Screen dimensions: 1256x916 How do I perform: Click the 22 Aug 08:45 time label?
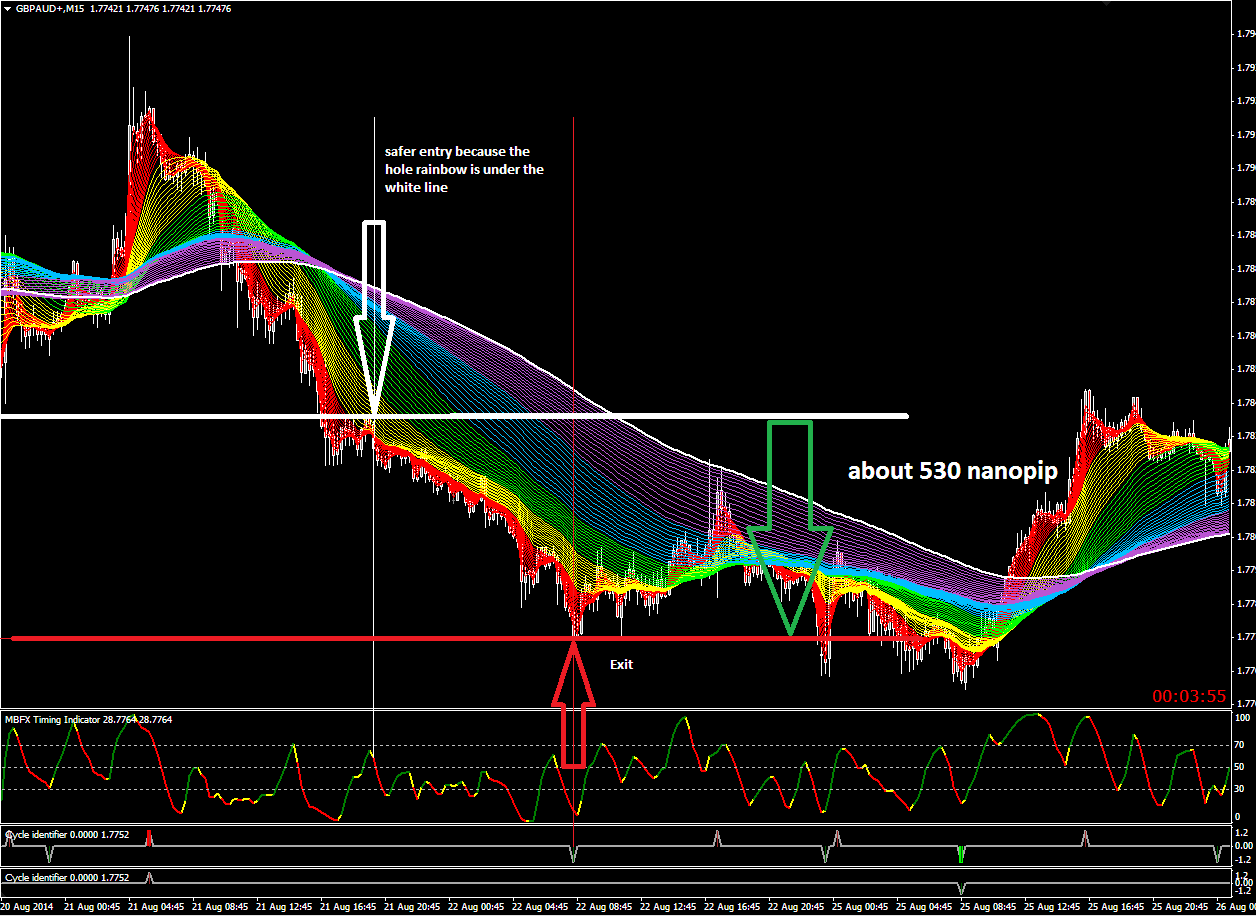pos(604,907)
